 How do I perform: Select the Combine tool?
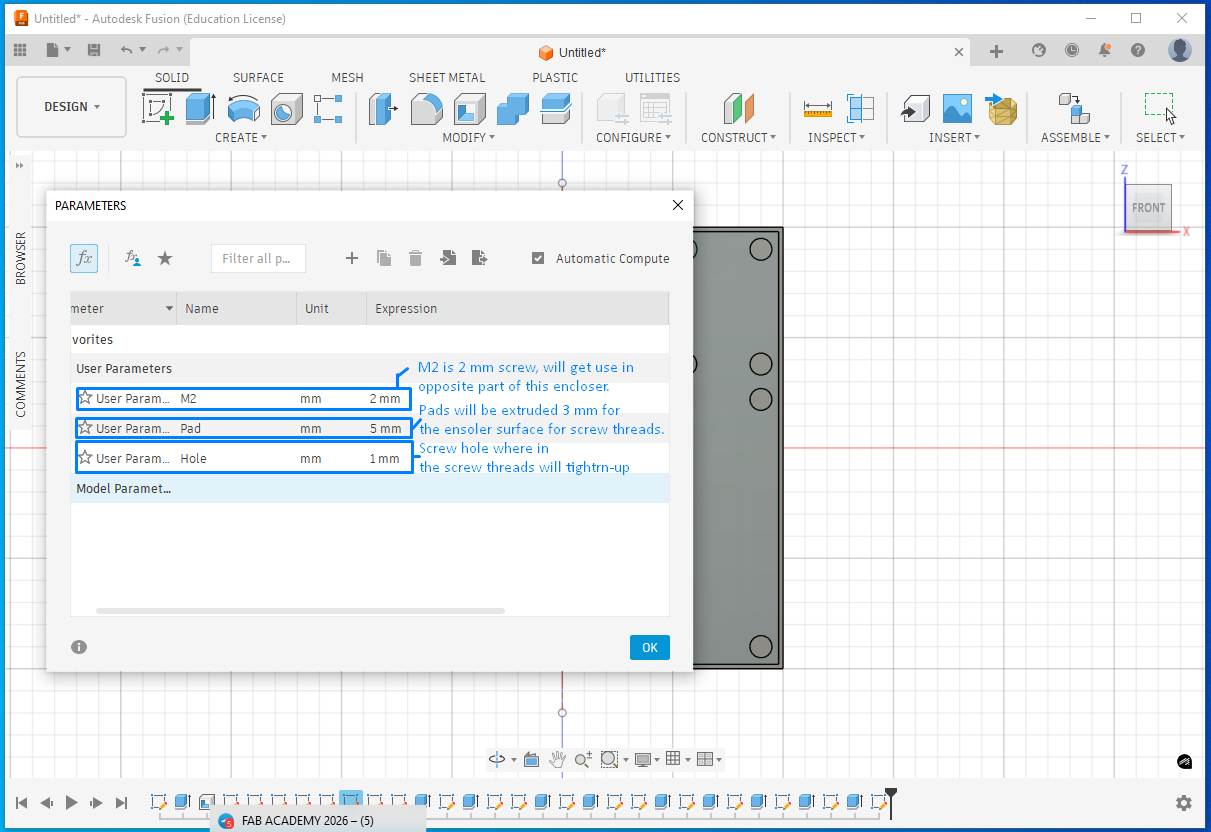pos(513,108)
